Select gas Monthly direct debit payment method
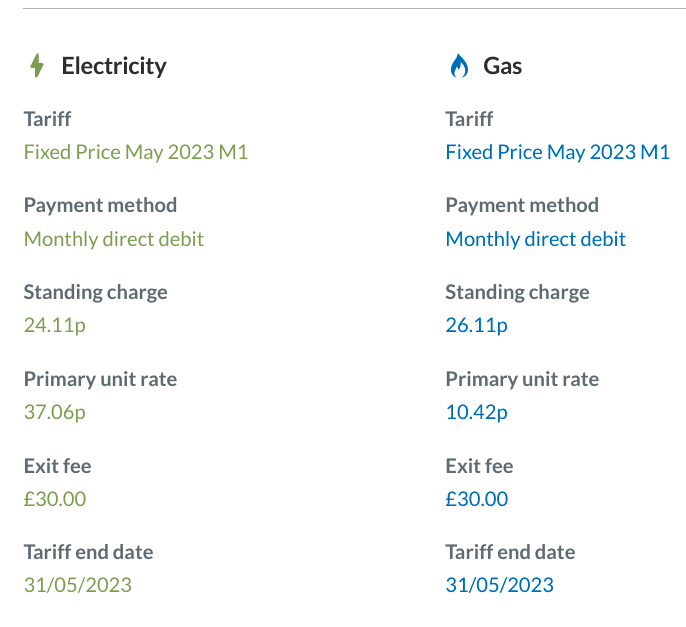Viewport: 686px width, 627px height. point(535,239)
